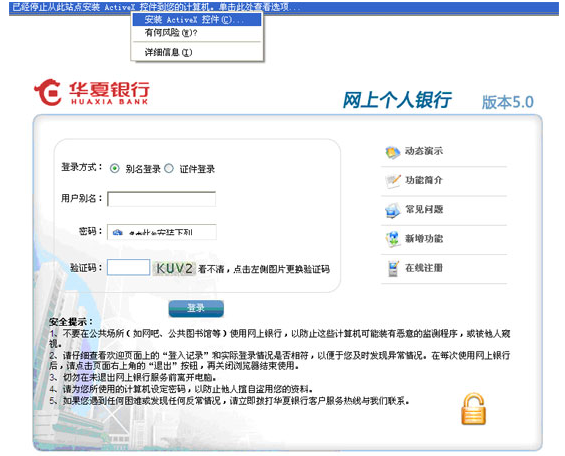The height and width of the screenshot is (456, 565).
Task: Click 版本5.0 version text
Action: (507, 102)
